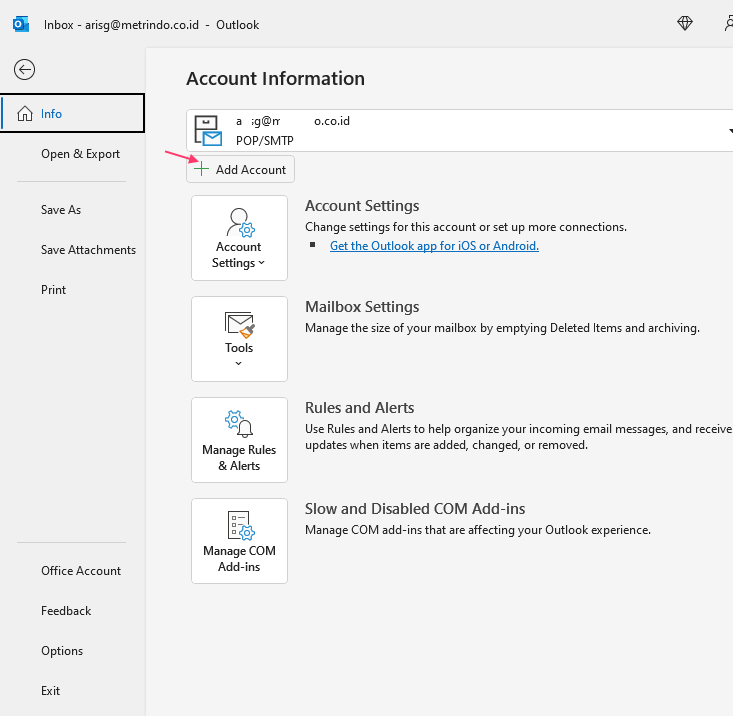Open the Print page
Image resolution: width=733 pixels, height=716 pixels.
point(53,290)
